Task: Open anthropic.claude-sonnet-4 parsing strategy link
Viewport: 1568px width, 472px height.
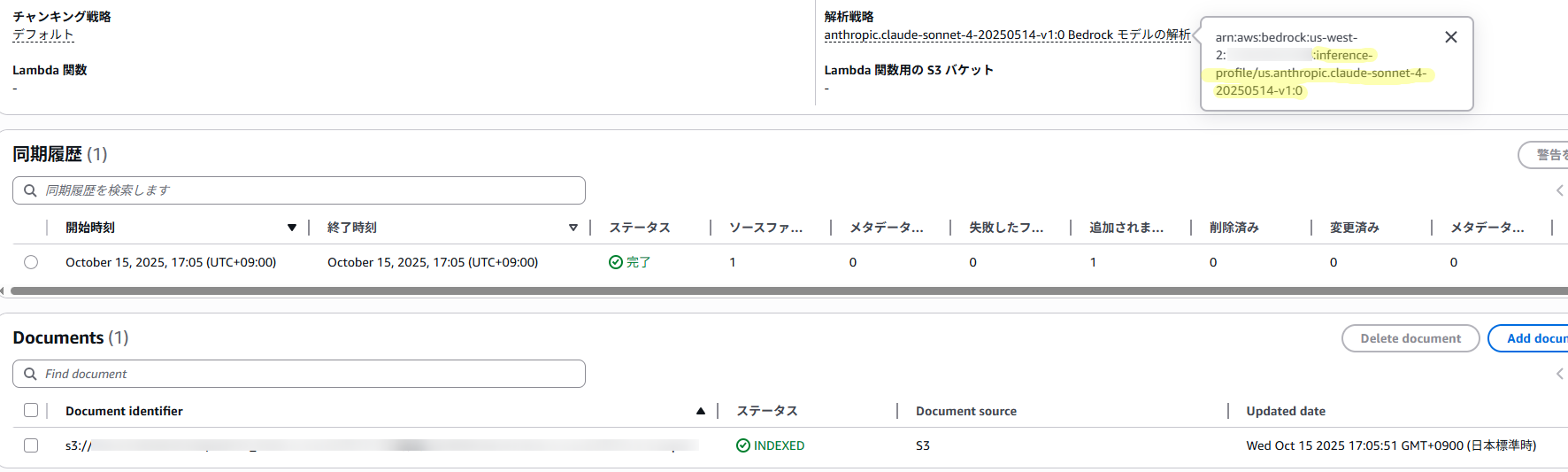Action: (x=1007, y=35)
